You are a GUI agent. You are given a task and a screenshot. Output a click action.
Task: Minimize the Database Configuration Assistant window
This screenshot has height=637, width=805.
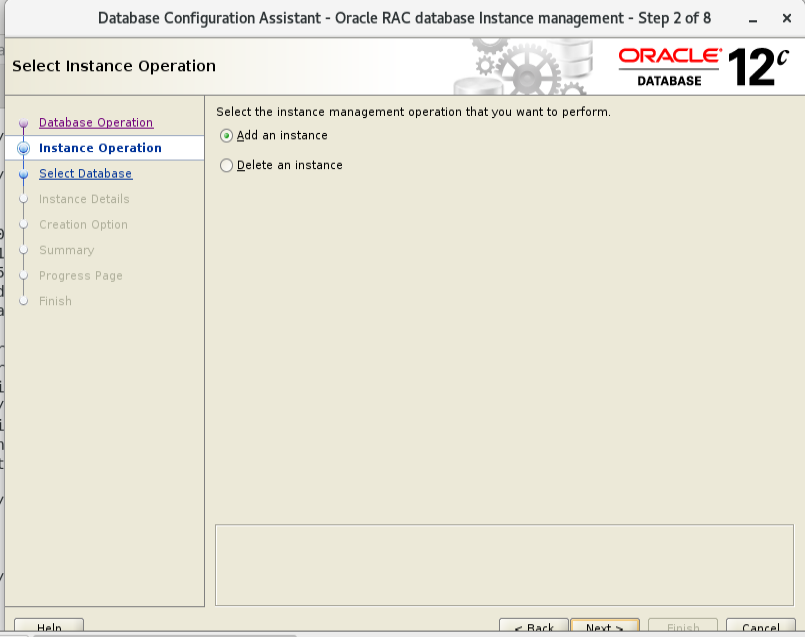(753, 20)
